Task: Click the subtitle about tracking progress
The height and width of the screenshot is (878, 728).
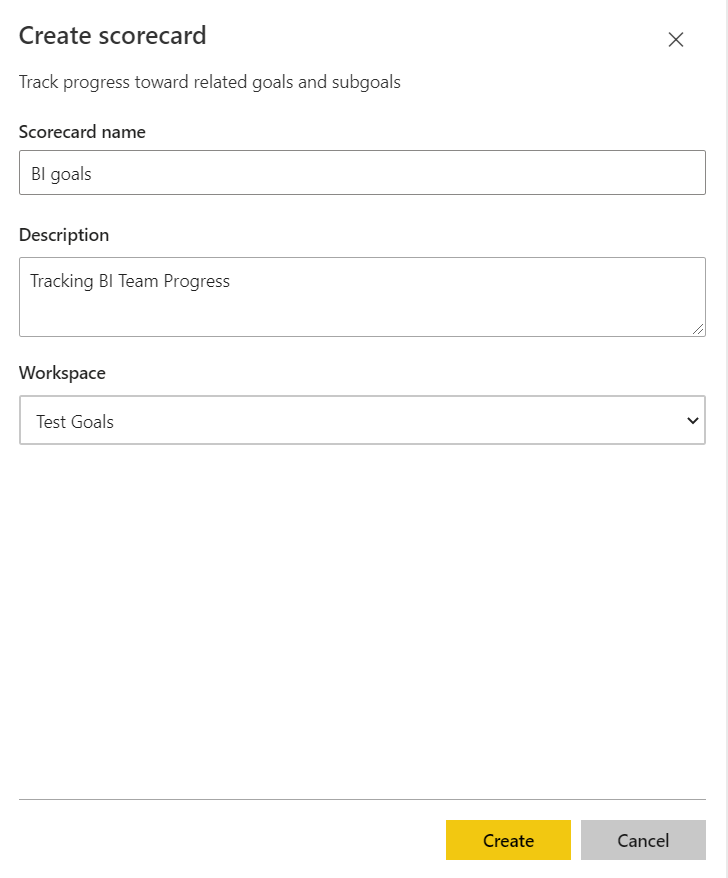Action: (x=209, y=82)
